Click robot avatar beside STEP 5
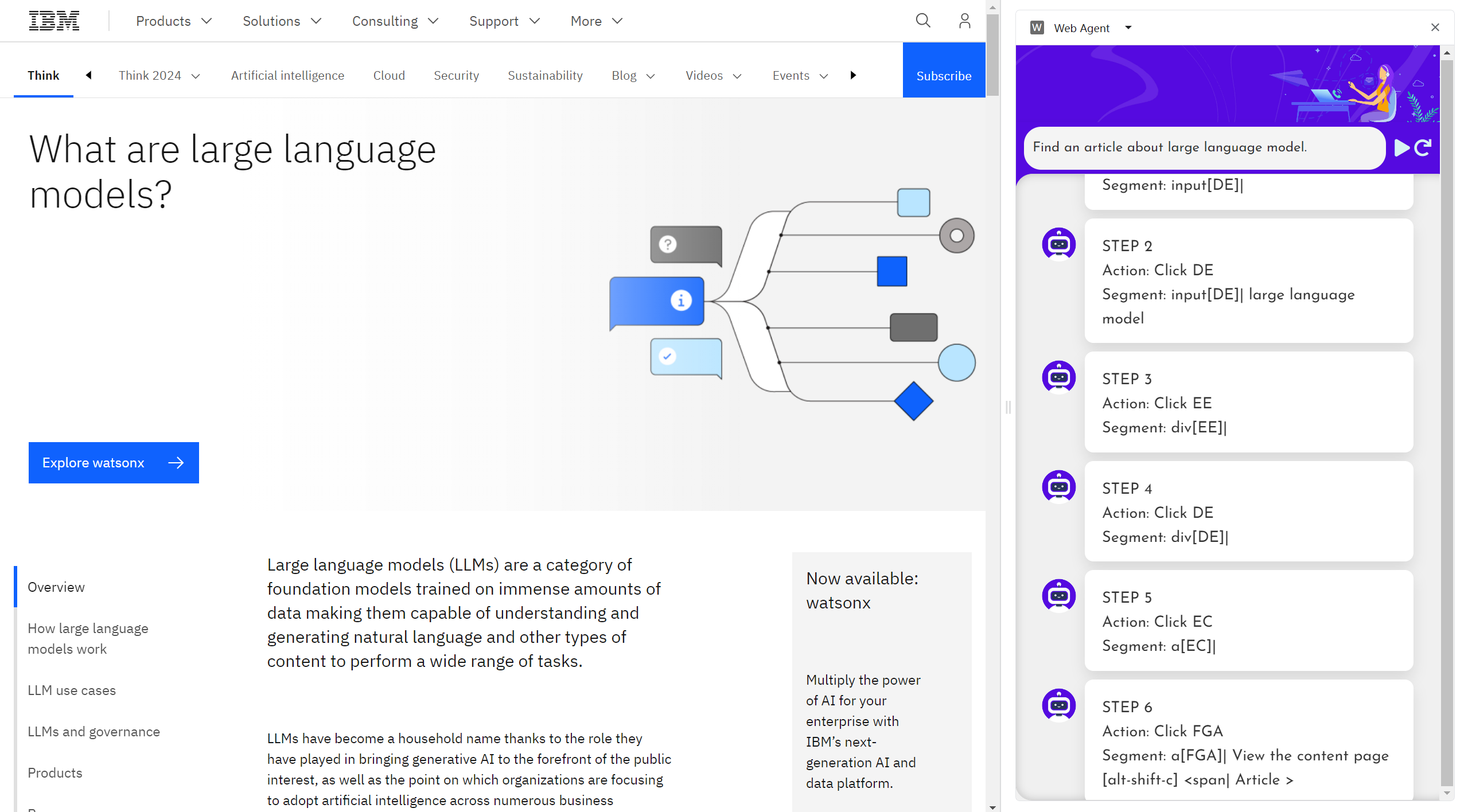The height and width of the screenshot is (812, 1468). point(1058,595)
